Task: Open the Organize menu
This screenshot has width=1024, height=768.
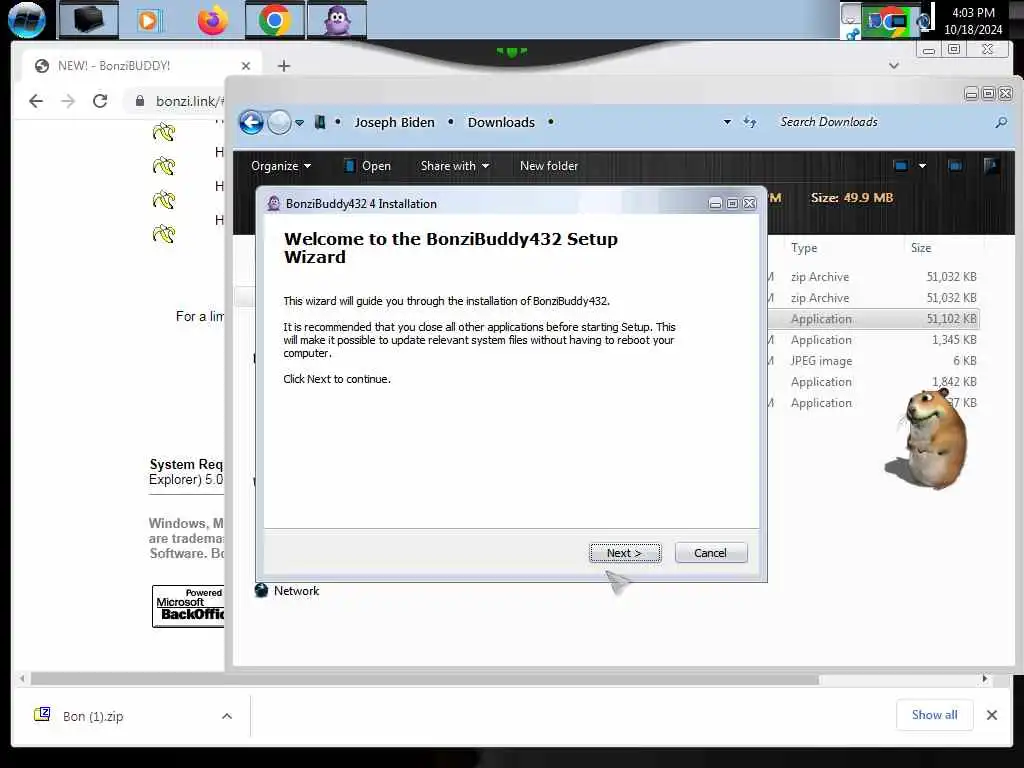Action: point(281,166)
